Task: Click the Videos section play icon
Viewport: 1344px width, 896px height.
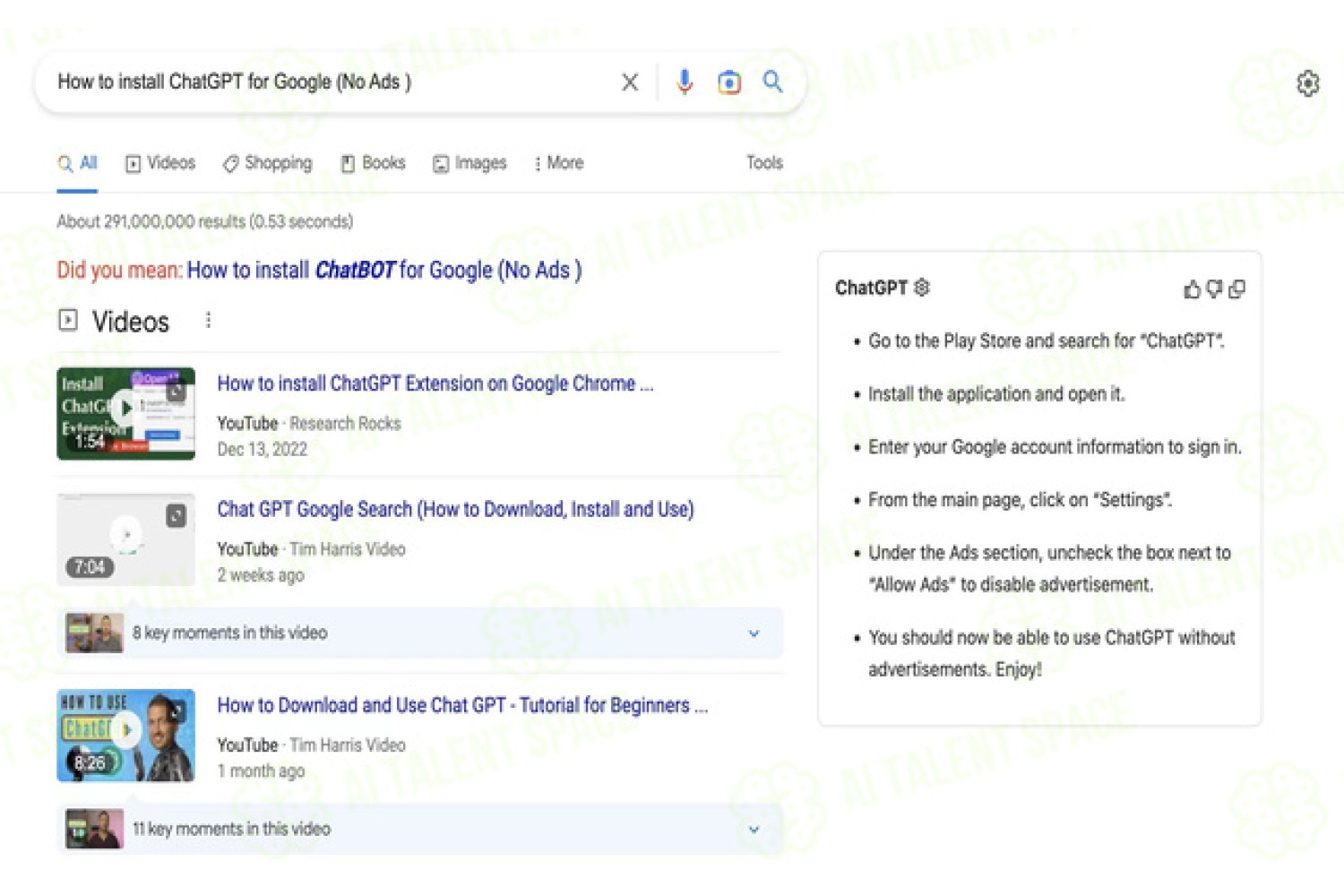Action: (68, 320)
